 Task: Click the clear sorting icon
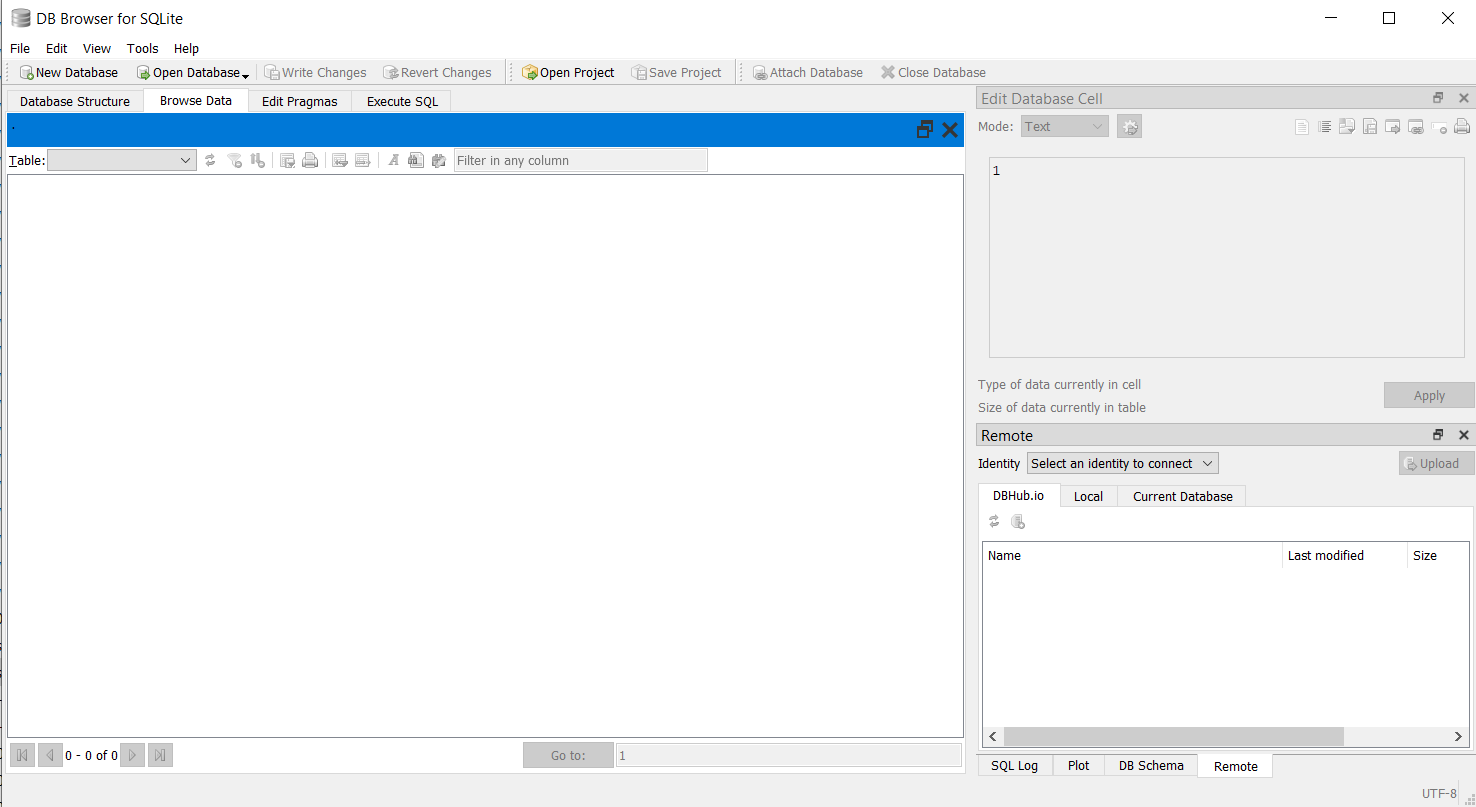coord(258,160)
